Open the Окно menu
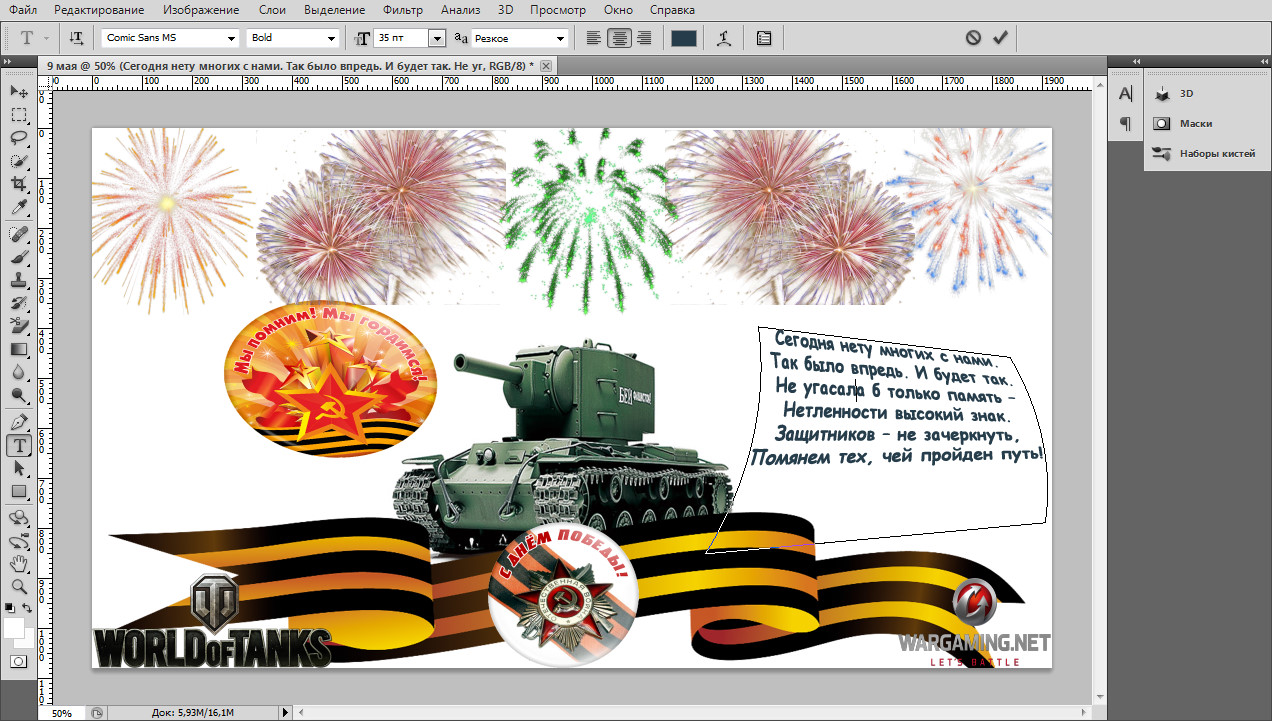The image size is (1272, 721). click(619, 10)
